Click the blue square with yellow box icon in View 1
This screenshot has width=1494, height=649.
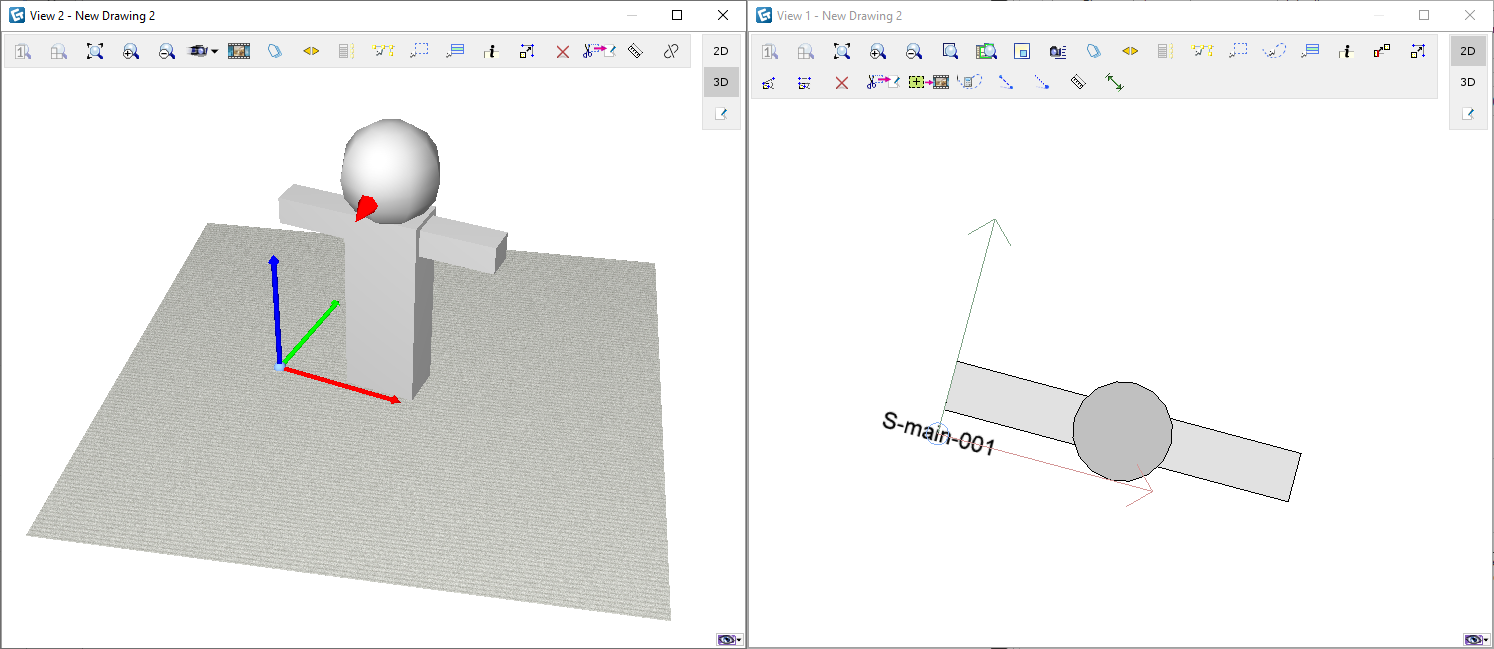(1022, 51)
